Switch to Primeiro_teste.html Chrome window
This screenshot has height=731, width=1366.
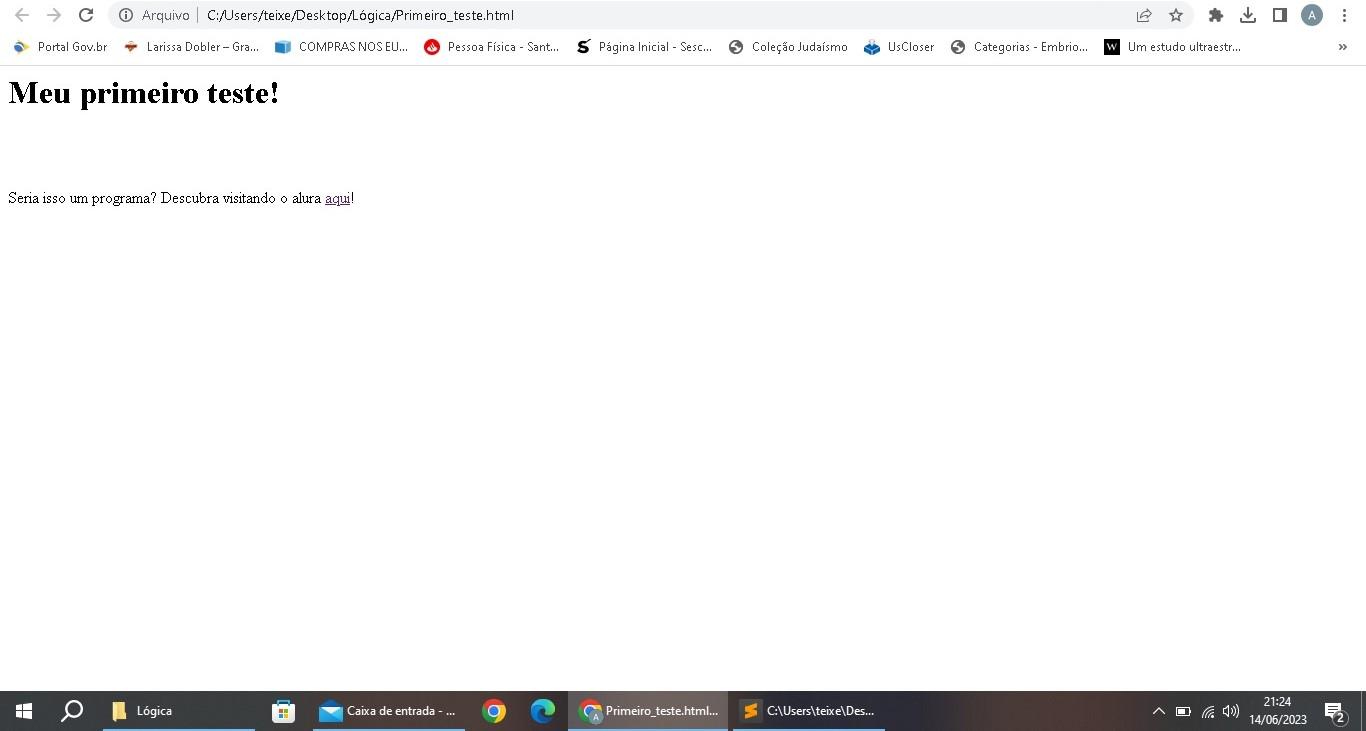click(648, 711)
